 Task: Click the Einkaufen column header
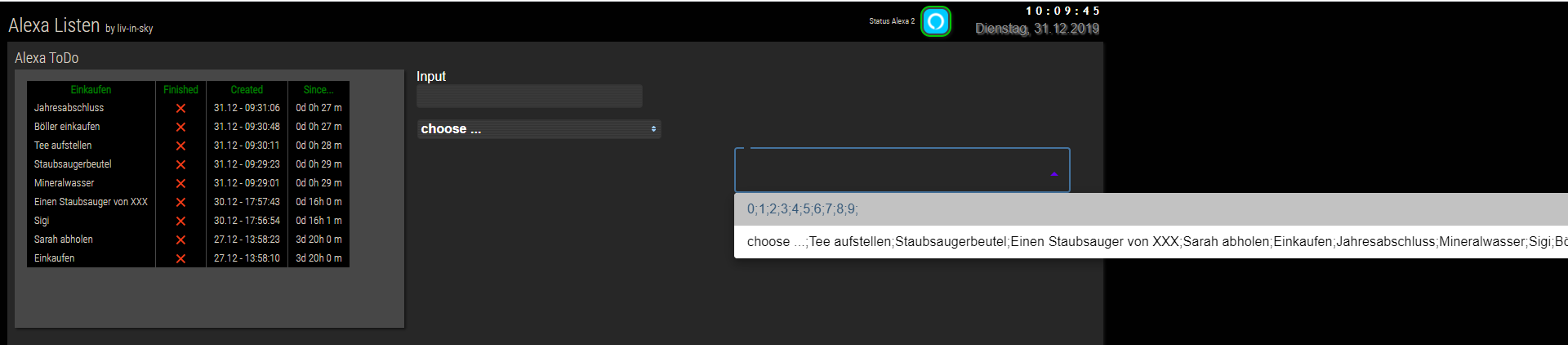coord(91,90)
